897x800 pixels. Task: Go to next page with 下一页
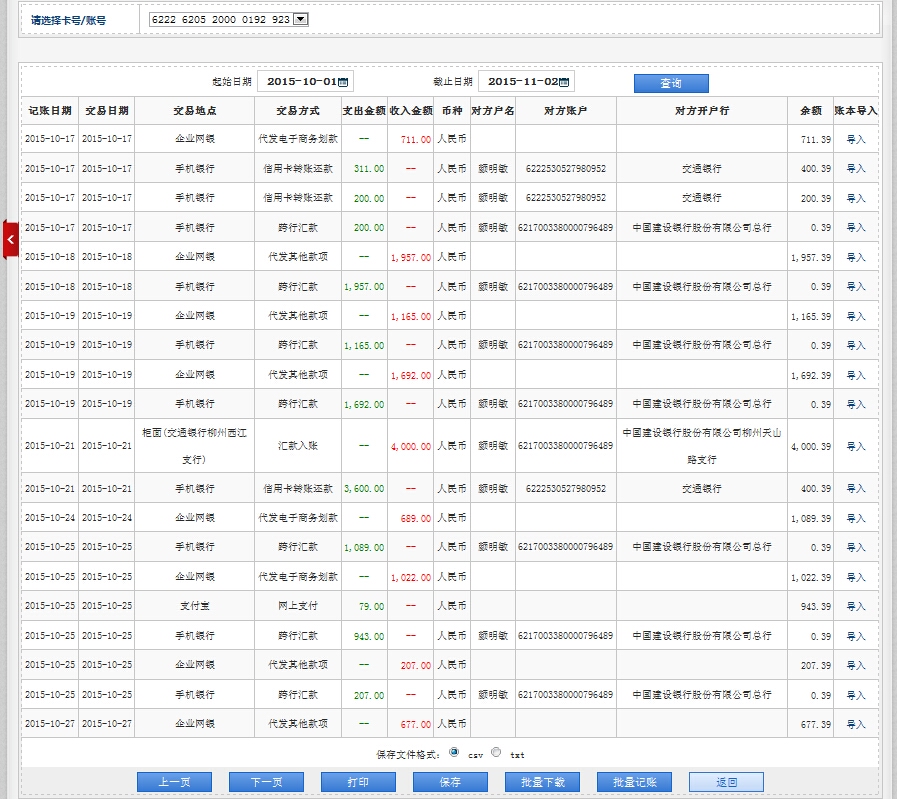(x=266, y=782)
